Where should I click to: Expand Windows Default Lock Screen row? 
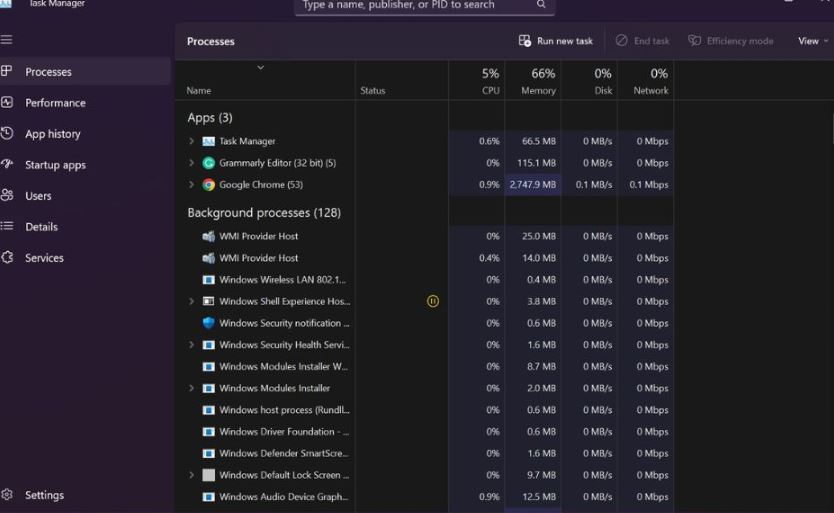pyautogui.click(x=191, y=475)
